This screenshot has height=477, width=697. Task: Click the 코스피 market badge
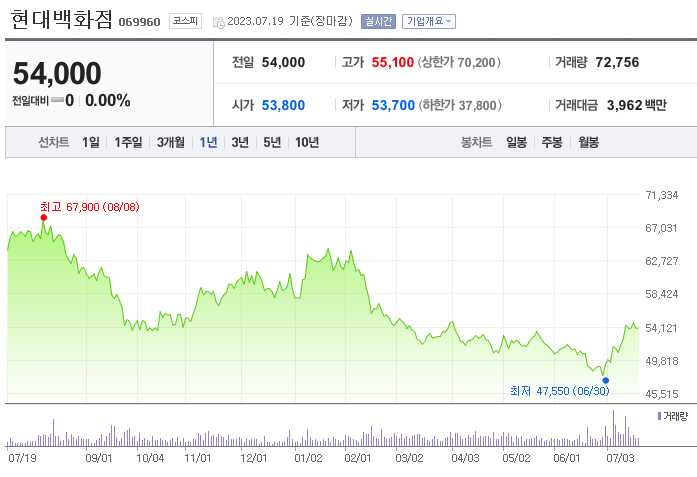(185, 21)
